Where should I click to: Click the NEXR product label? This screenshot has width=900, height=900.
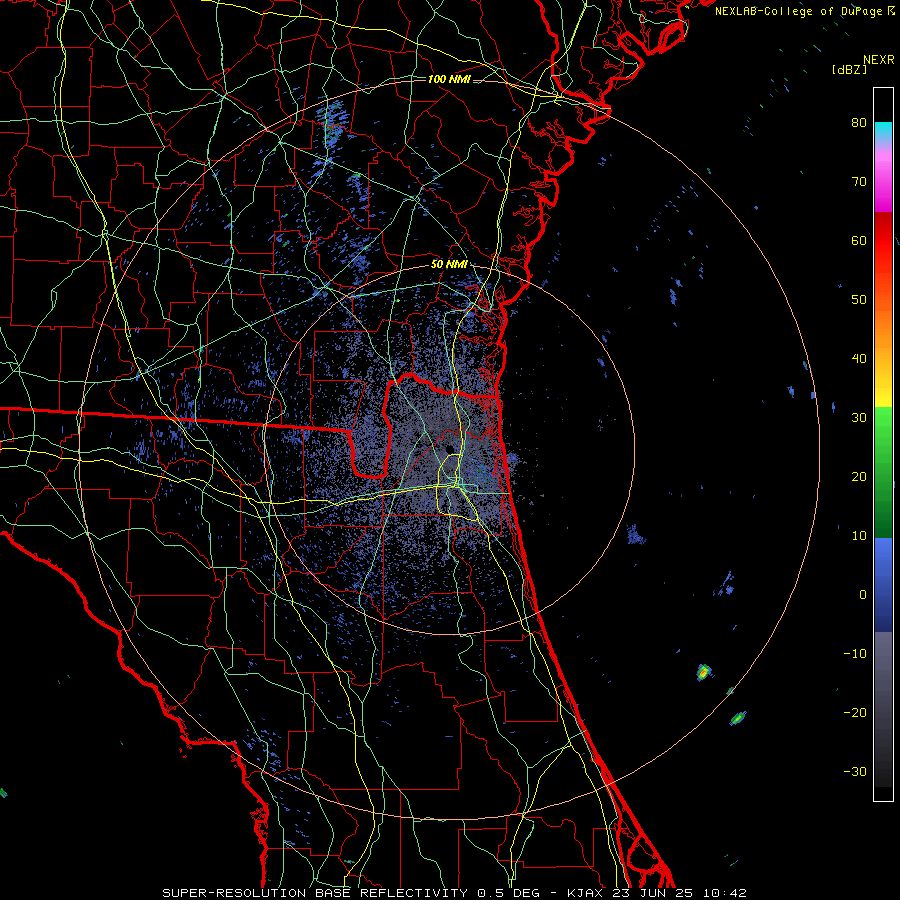point(878,60)
